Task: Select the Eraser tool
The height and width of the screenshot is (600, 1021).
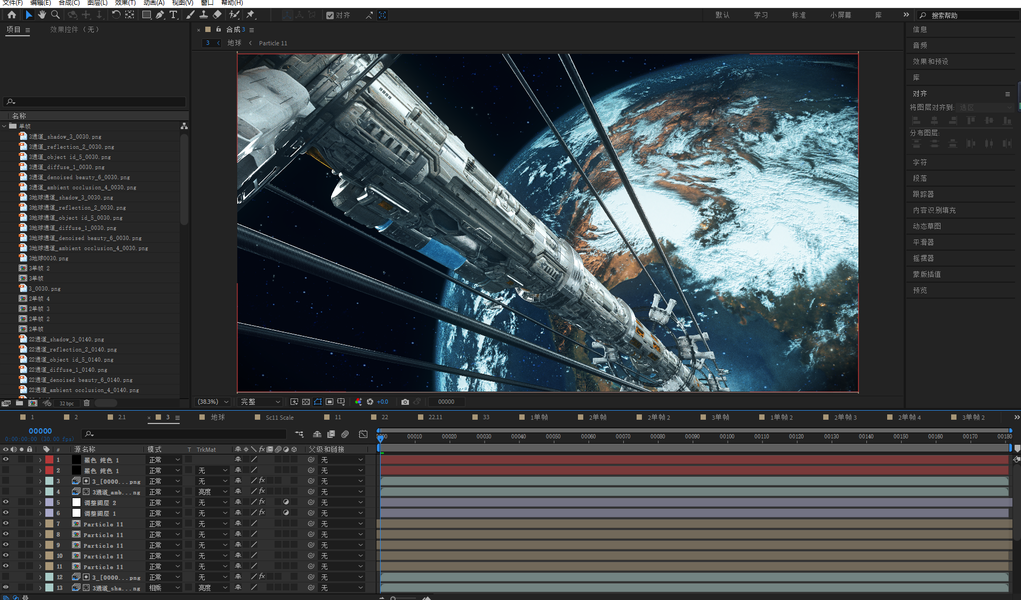Action: (x=217, y=14)
